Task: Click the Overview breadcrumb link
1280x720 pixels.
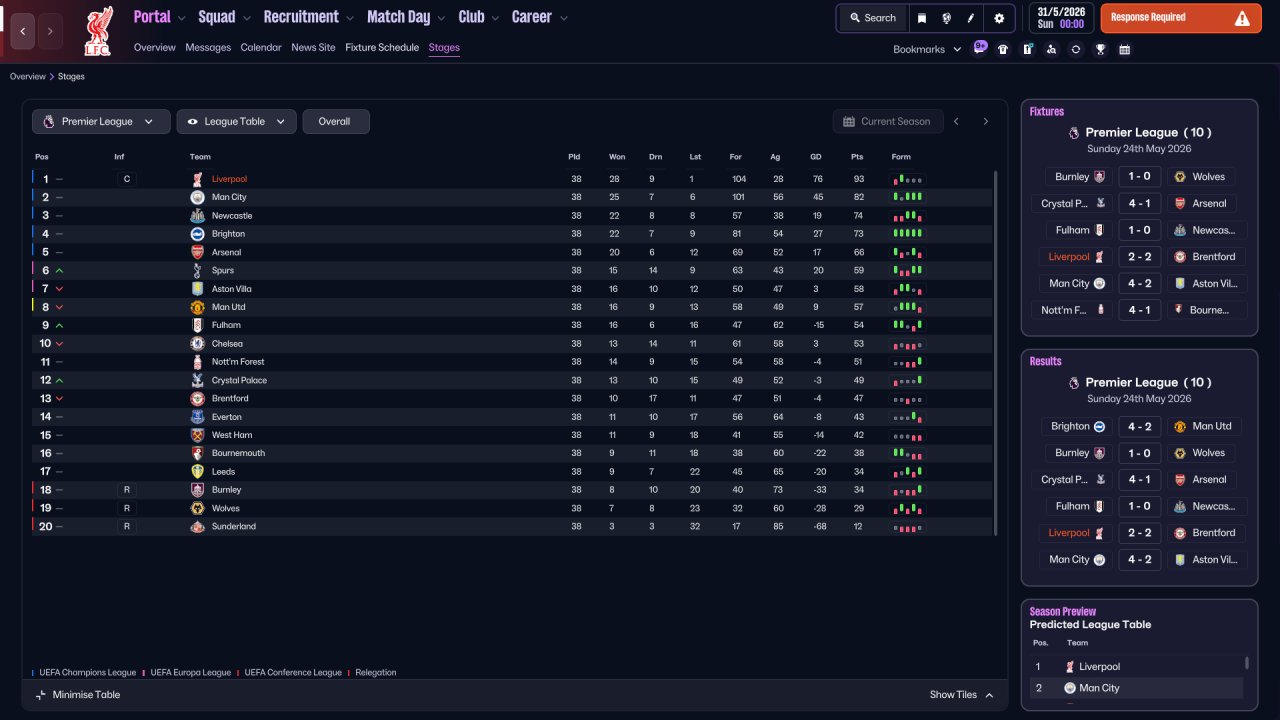Action: click(x=28, y=76)
